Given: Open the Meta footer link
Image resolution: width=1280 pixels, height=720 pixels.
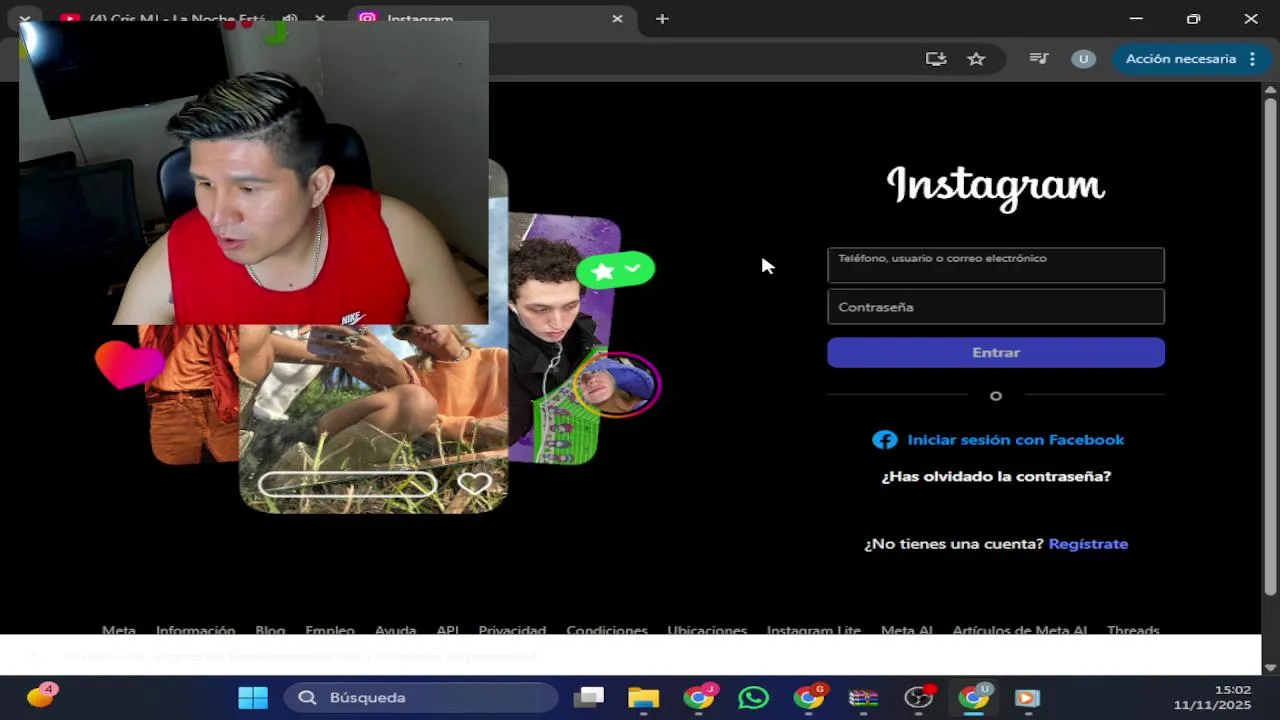Looking at the screenshot, I should click(119, 630).
